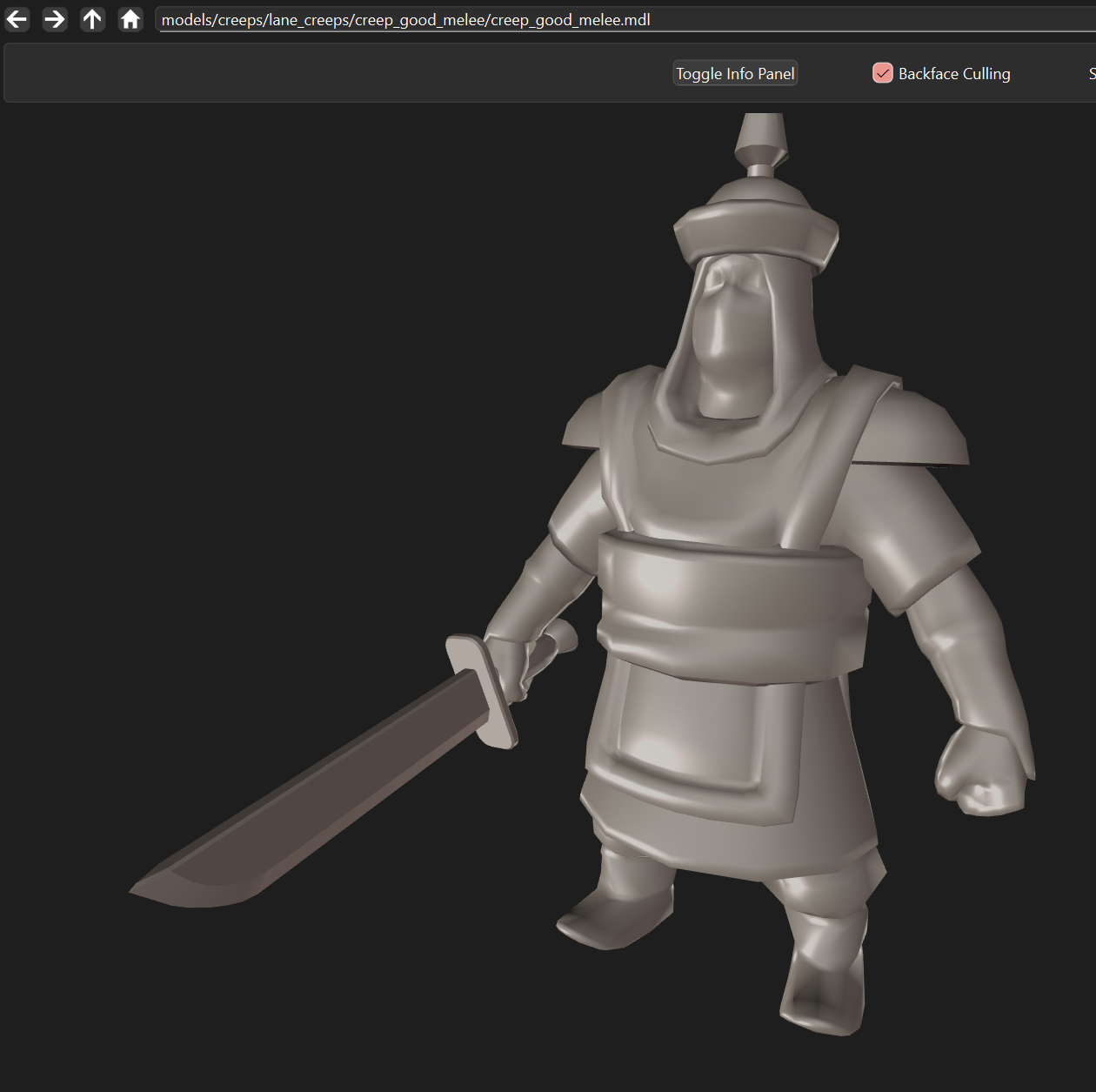
Task: Disable the Backface Culling checkbox
Action: (x=883, y=73)
